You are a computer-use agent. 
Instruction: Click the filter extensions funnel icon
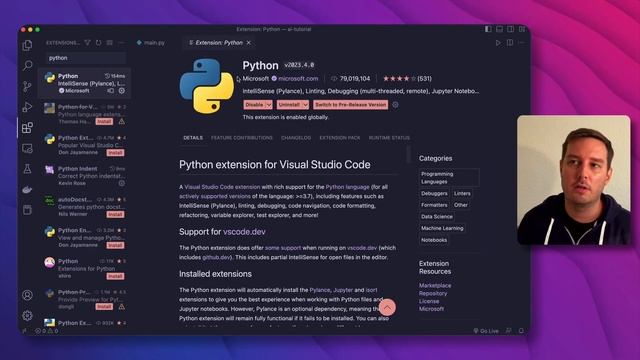point(87,42)
